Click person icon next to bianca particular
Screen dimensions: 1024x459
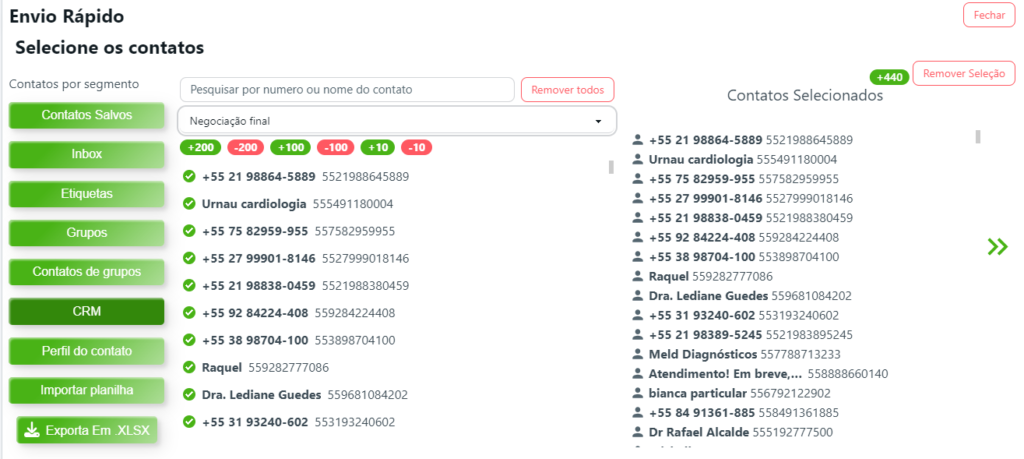click(x=638, y=393)
